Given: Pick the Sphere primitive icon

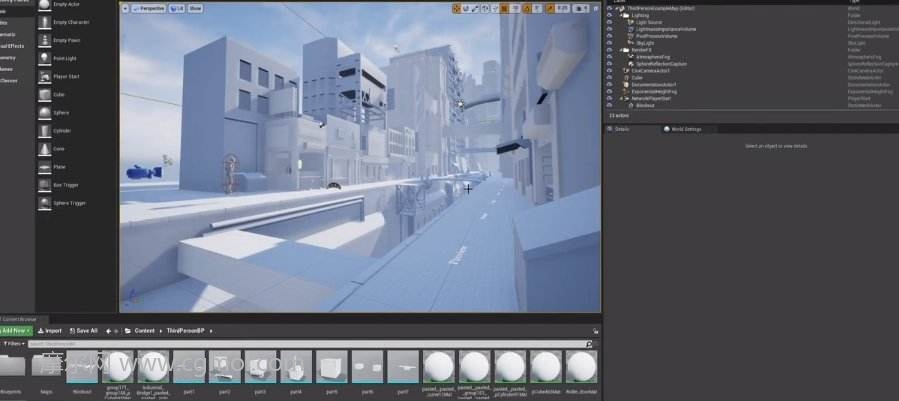Looking at the screenshot, I should [x=44, y=112].
